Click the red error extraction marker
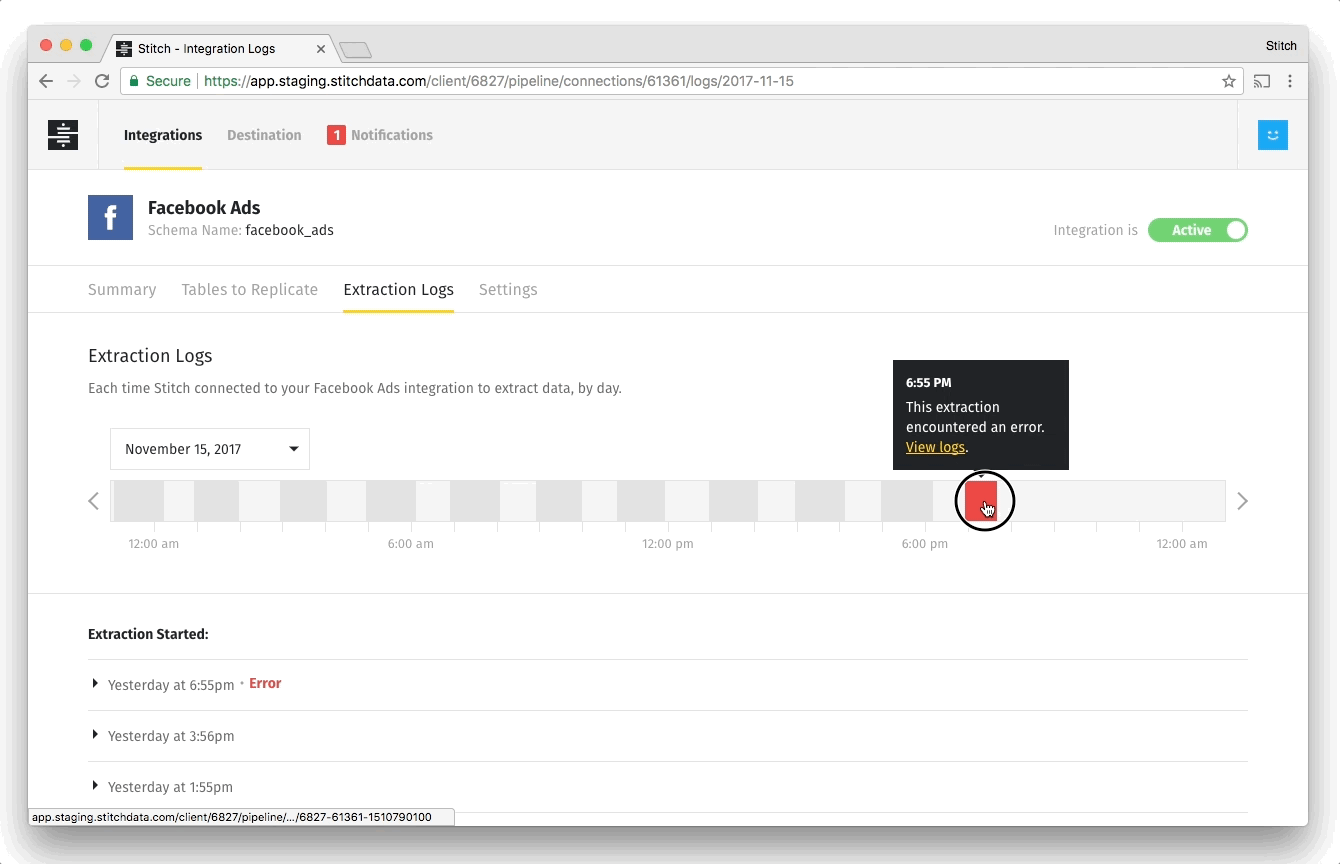Viewport: 1340px width, 864px height. (x=981, y=501)
